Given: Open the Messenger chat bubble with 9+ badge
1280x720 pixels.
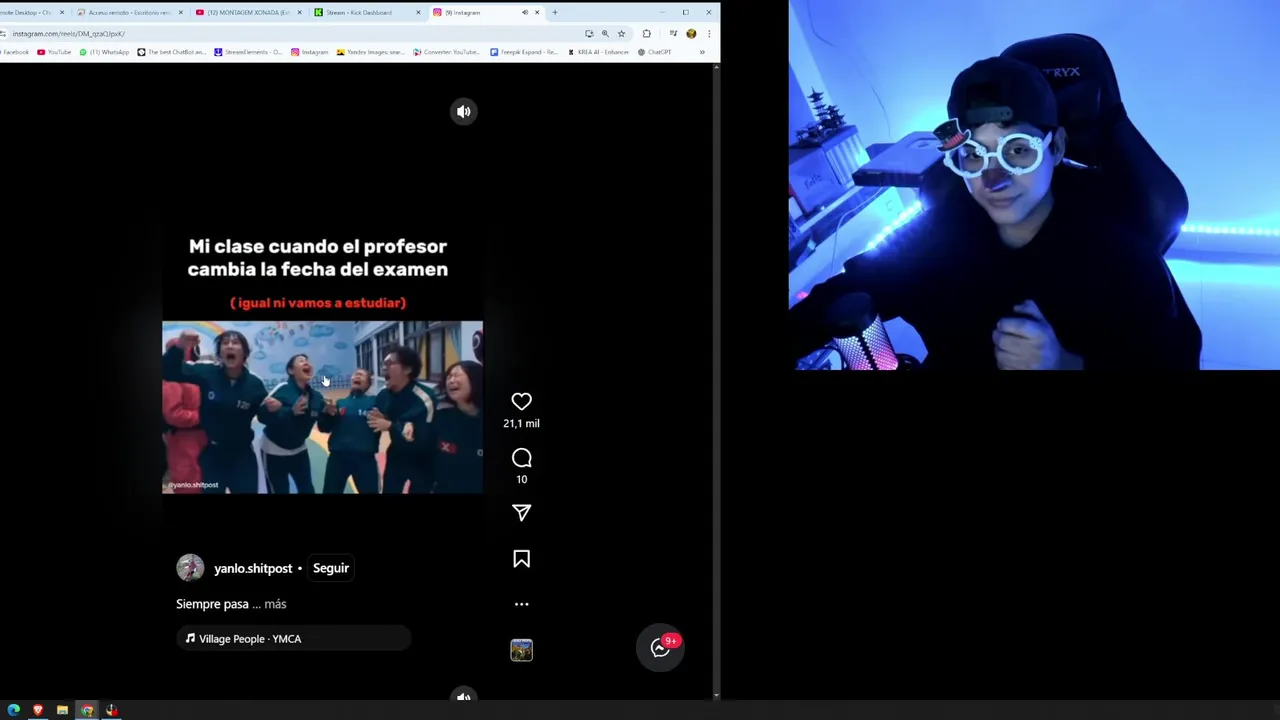Looking at the screenshot, I should (660, 647).
